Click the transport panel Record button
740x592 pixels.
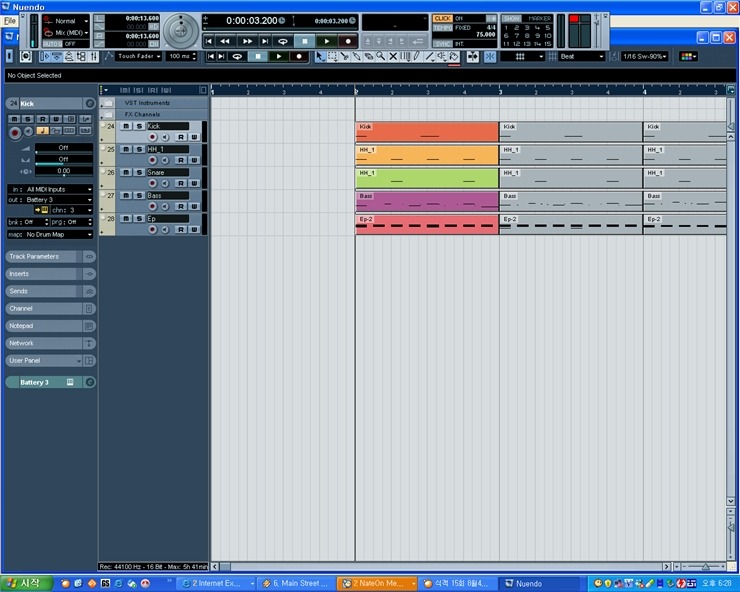coord(347,41)
